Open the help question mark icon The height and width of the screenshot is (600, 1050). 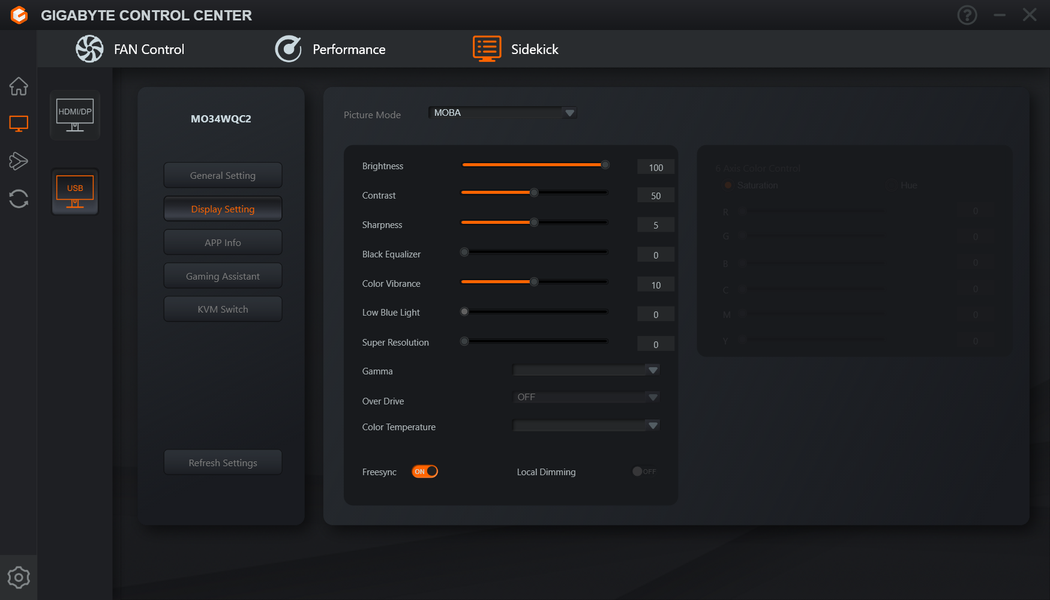click(x=967, y=15)
